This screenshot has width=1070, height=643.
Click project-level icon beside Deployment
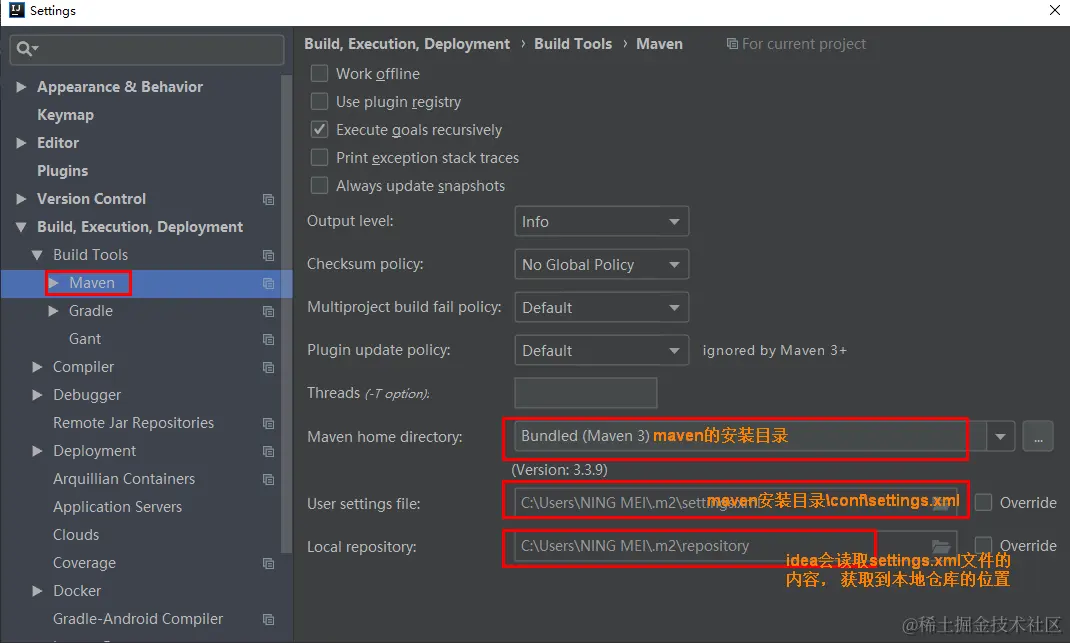(268, 451)
